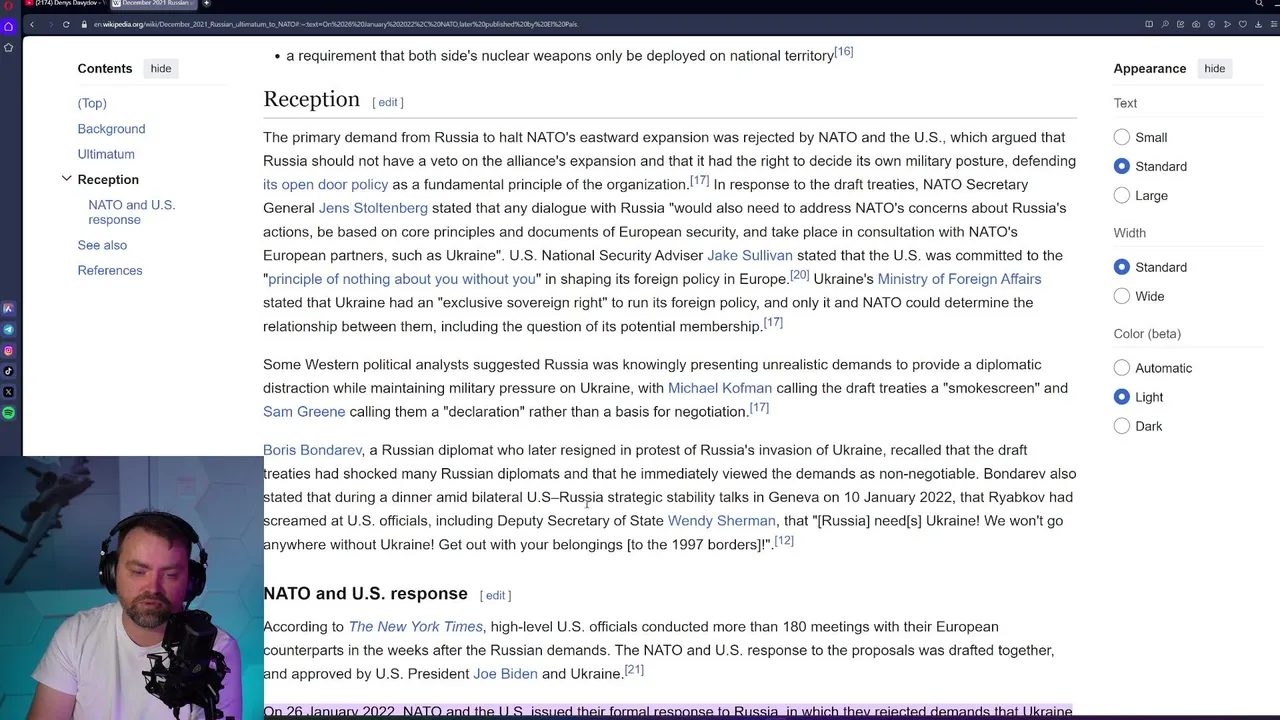Select Standard width option
The width and height of the screenshot is (1280, 720).
[x=1122, y=267]
